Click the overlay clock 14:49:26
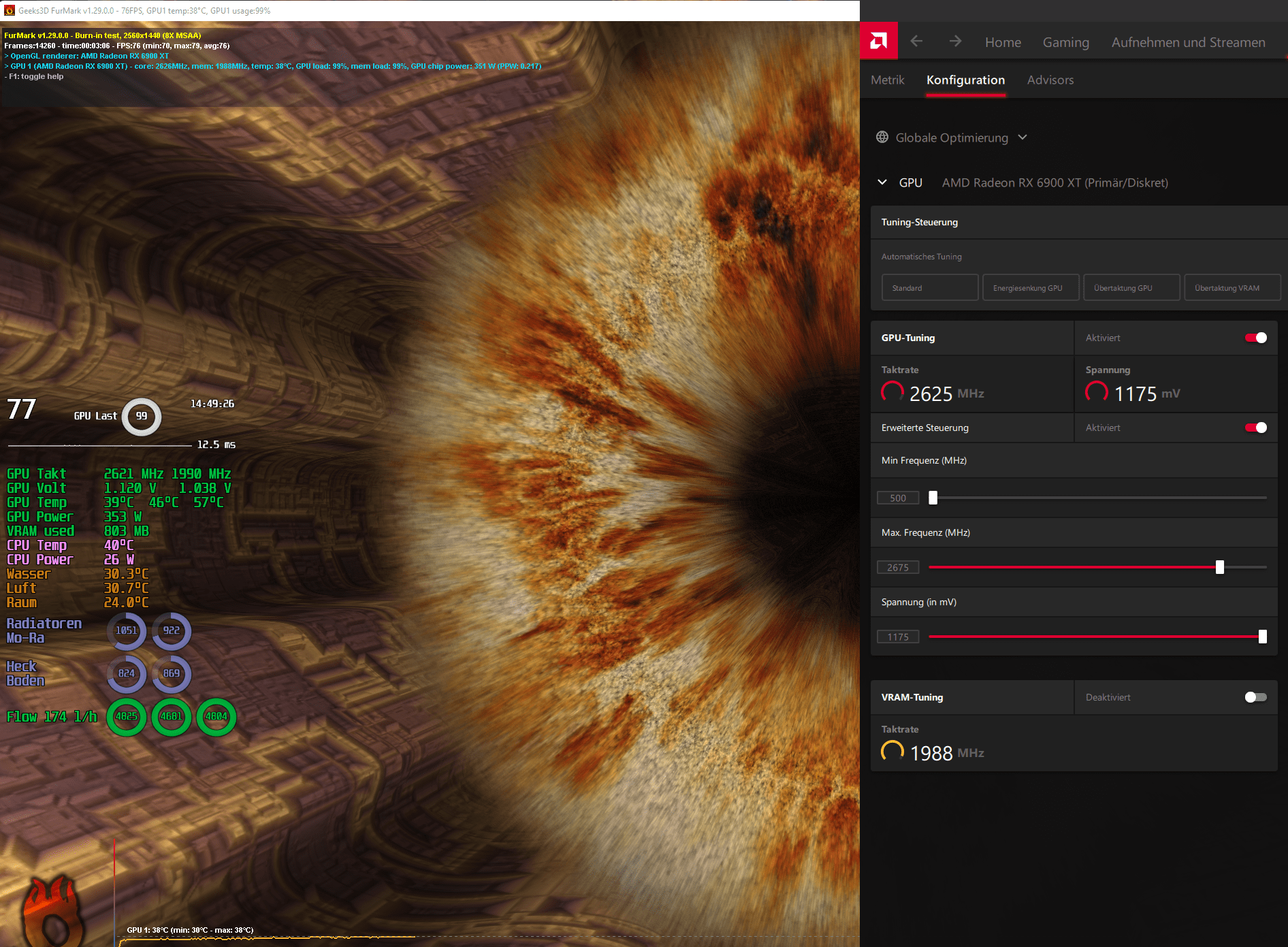Screen dimensions: 1288x947 pos(212,404)
